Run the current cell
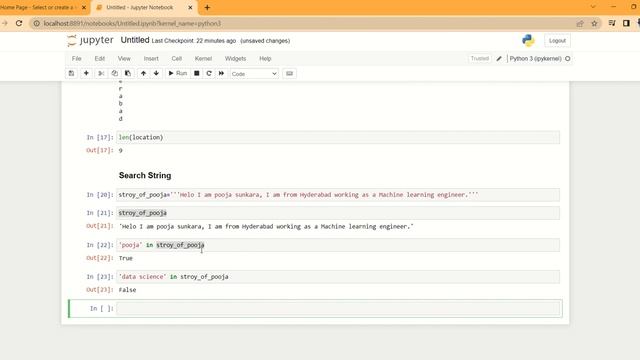Viewport: 640px width, 360px height. coord(178,73)
